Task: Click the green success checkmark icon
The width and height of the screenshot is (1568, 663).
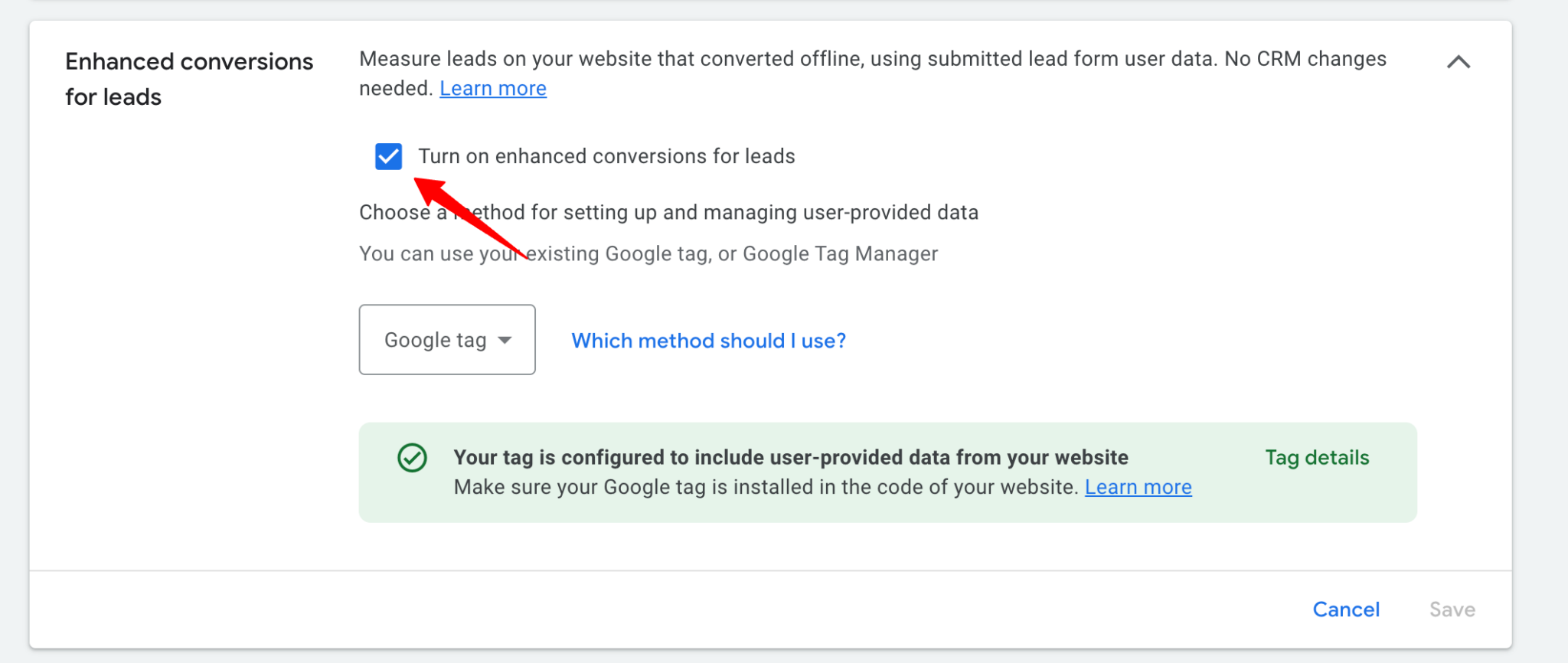Action: coord(411,457)
